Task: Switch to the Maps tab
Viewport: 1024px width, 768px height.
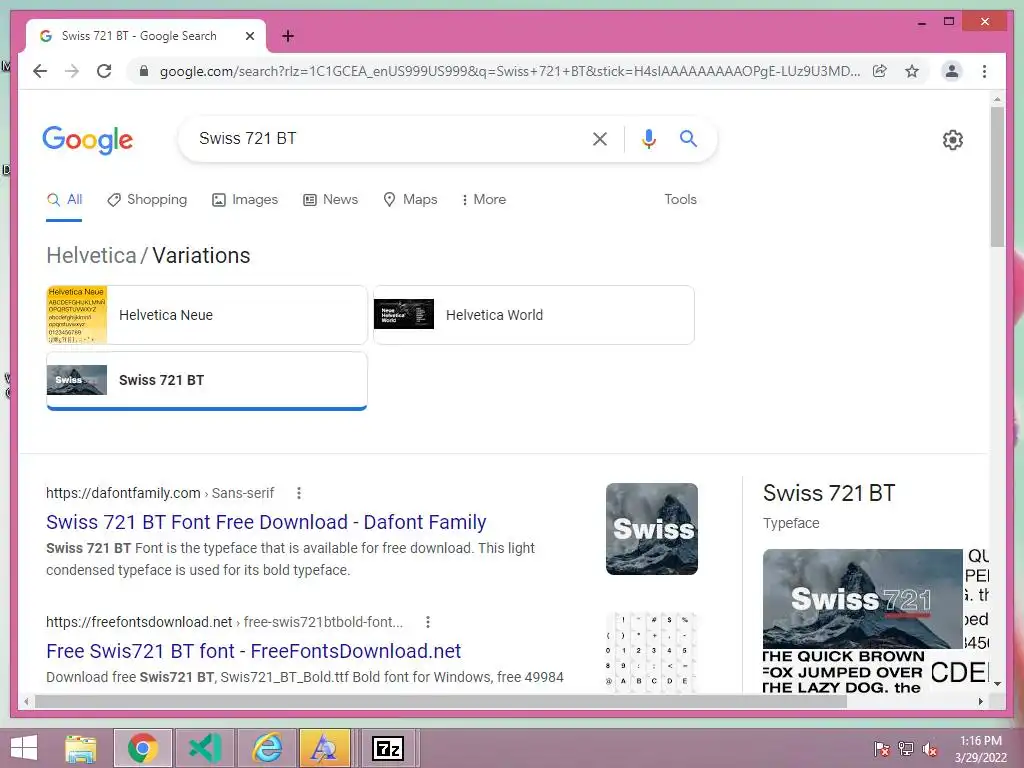Action: point(410,200)
